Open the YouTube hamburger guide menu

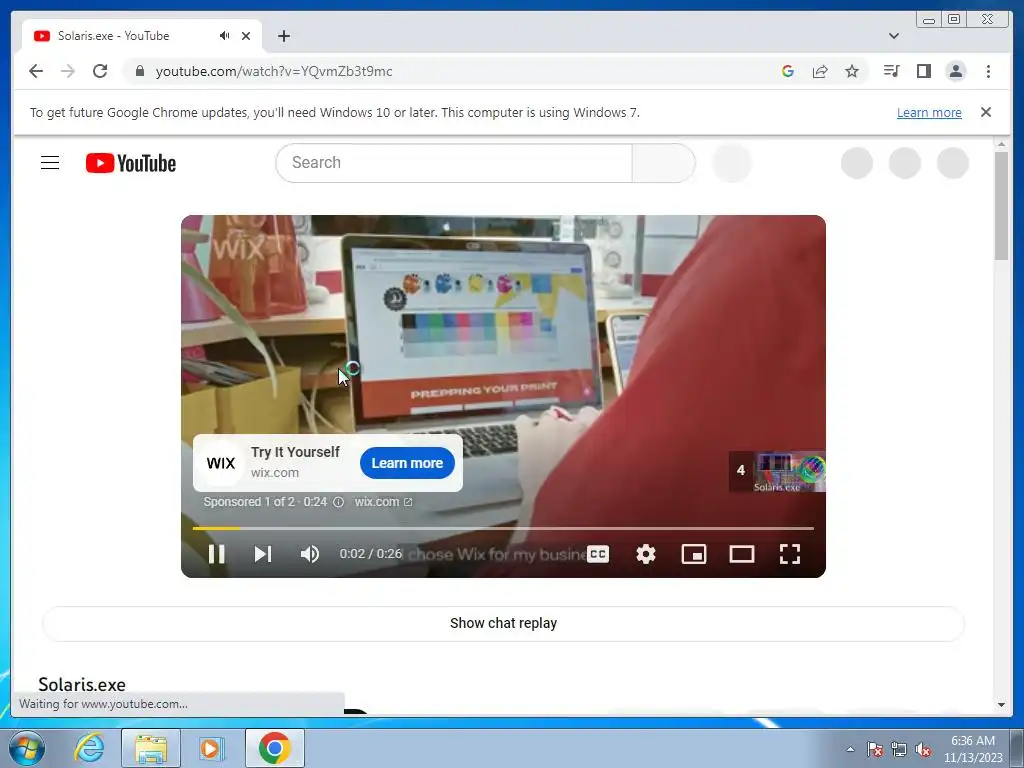50,163
